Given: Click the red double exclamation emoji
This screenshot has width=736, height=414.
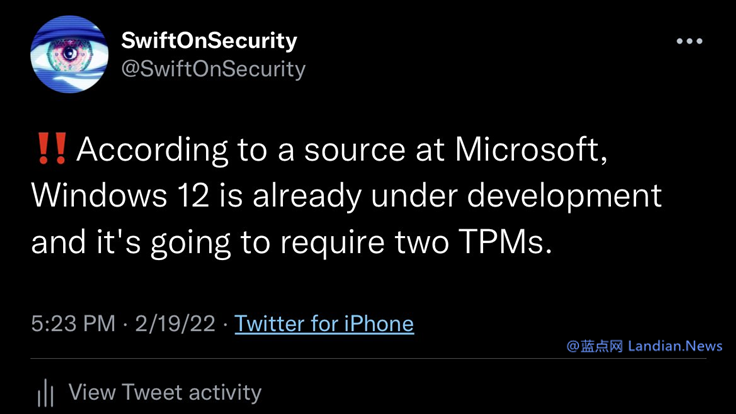Looking at the screenshot, I should point(50,149).
